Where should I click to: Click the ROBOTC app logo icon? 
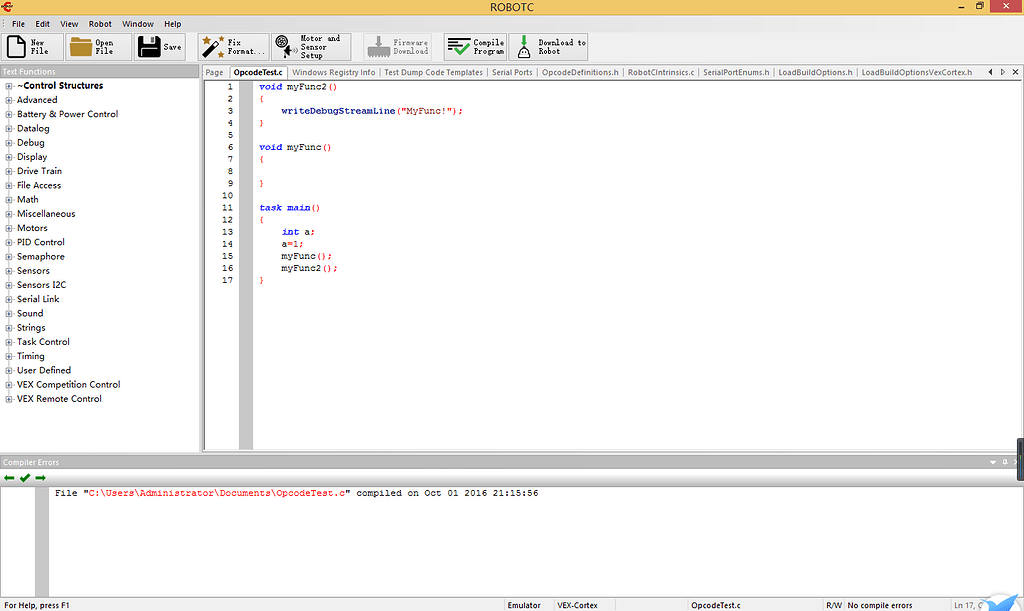pos(7,7)
